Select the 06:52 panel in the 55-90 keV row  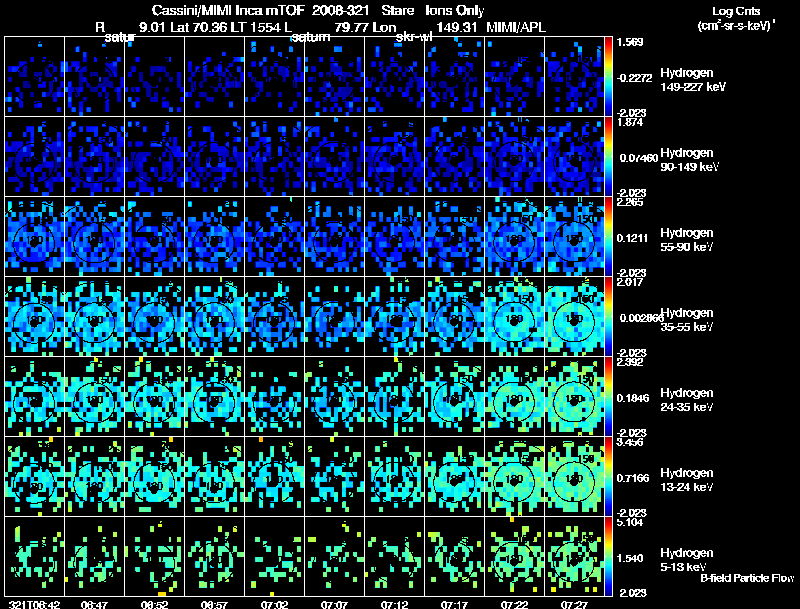coord(154,237)
